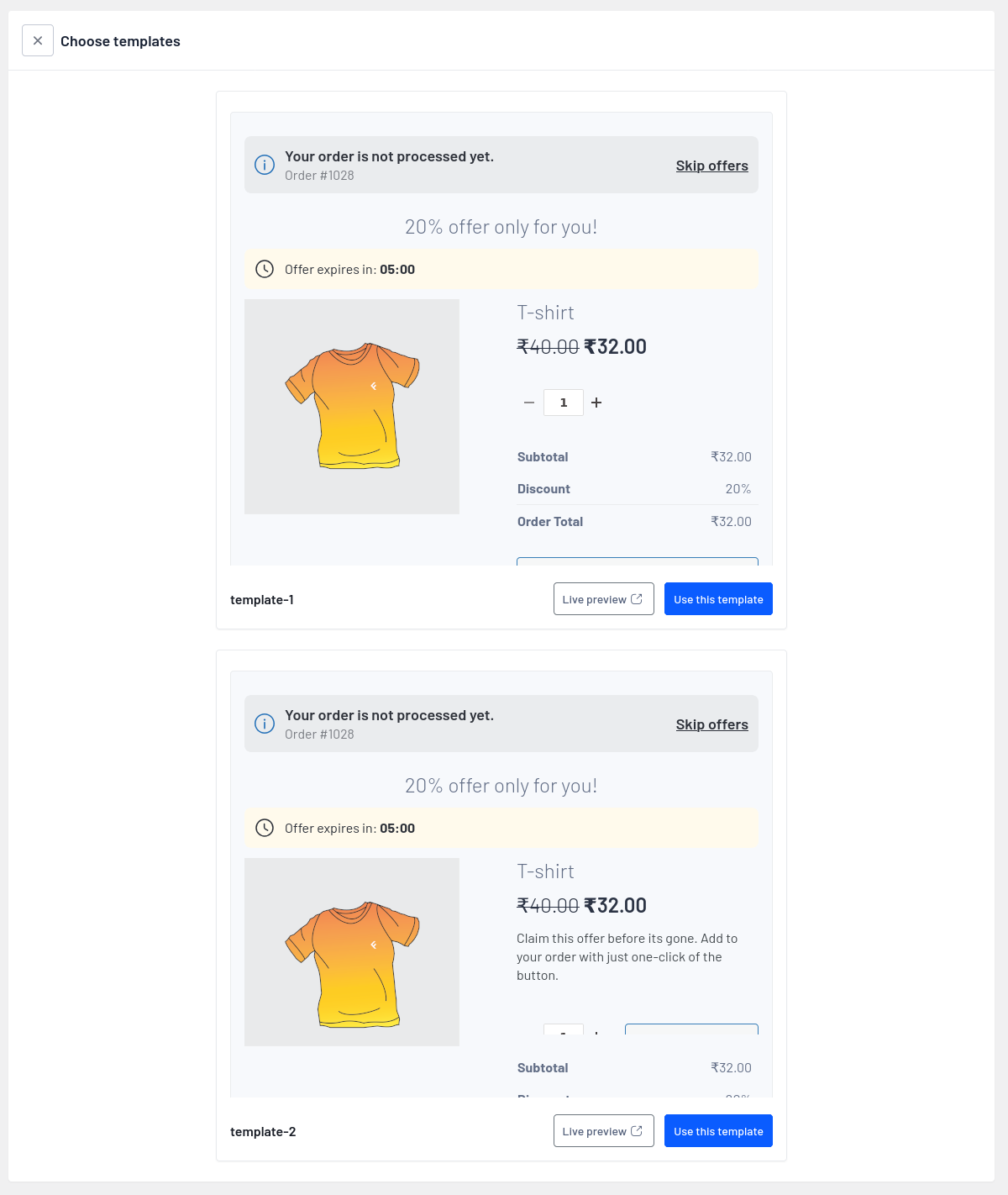Click the offer description text in template-2
The image size is (1008, 1195).
626,957
